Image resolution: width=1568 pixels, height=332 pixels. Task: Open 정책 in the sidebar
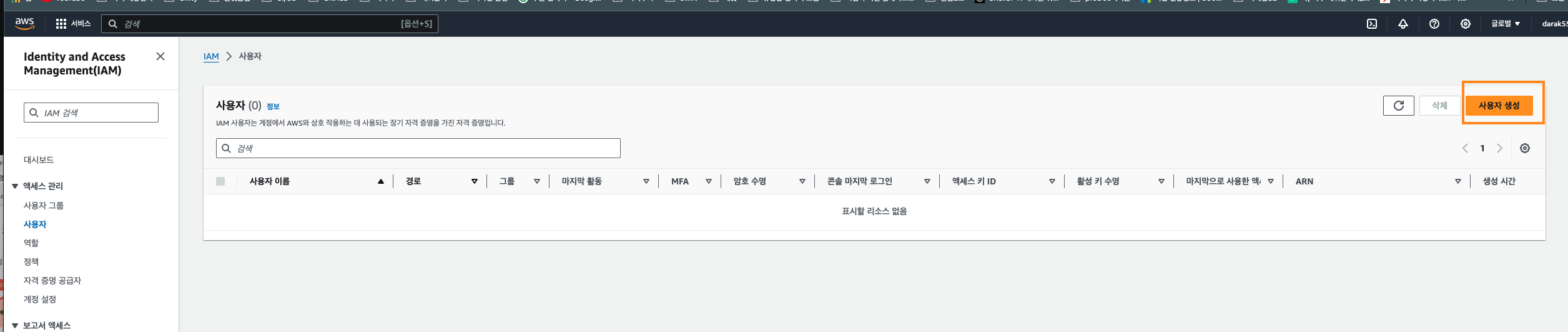(31, 262)
